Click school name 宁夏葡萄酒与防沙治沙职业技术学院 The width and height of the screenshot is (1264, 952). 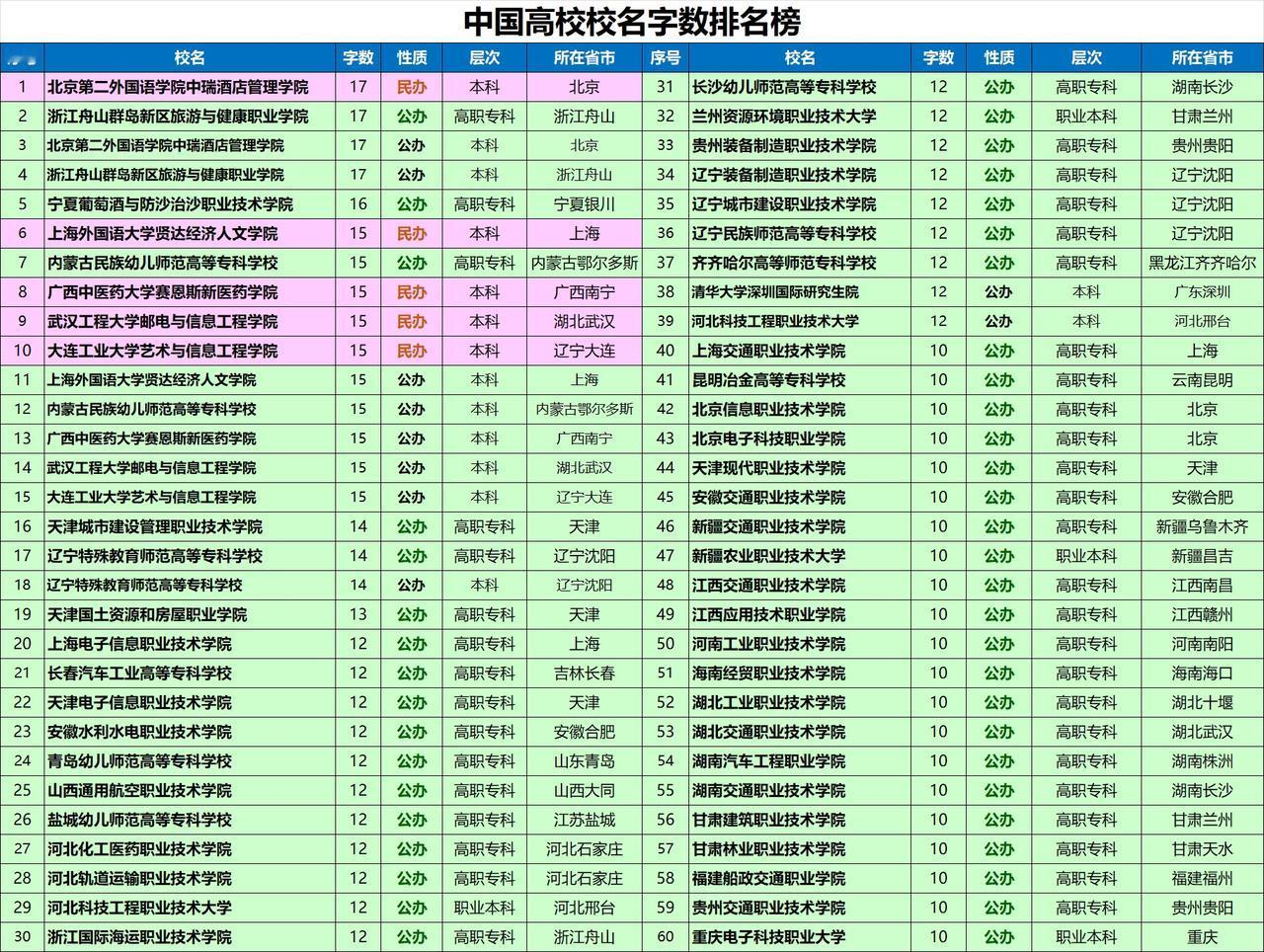(170, 204)
